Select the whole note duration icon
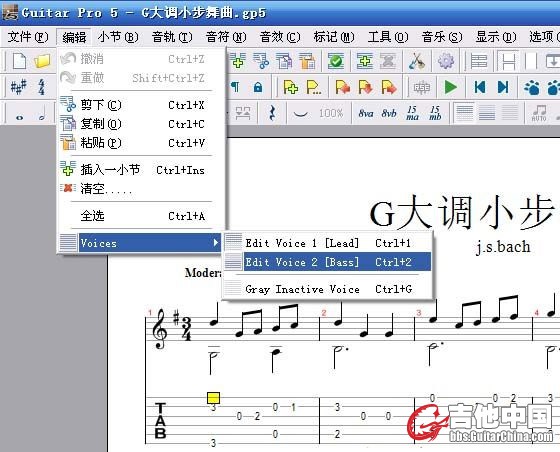Image resolution: width=560 pixels, height=452 pixels. click(19, 117)
